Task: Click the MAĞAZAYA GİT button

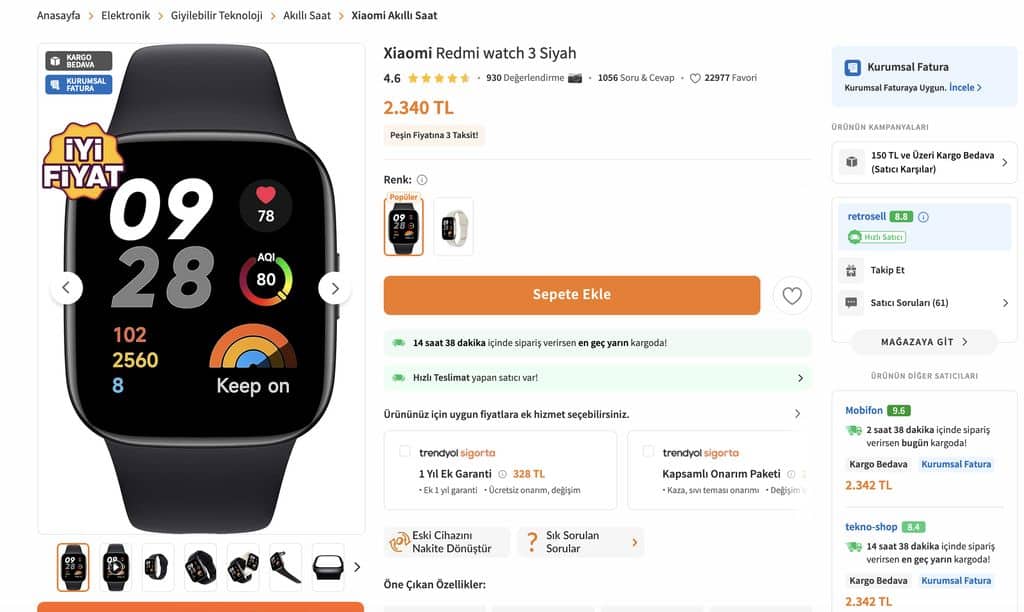Action: (x=924, y=342)
